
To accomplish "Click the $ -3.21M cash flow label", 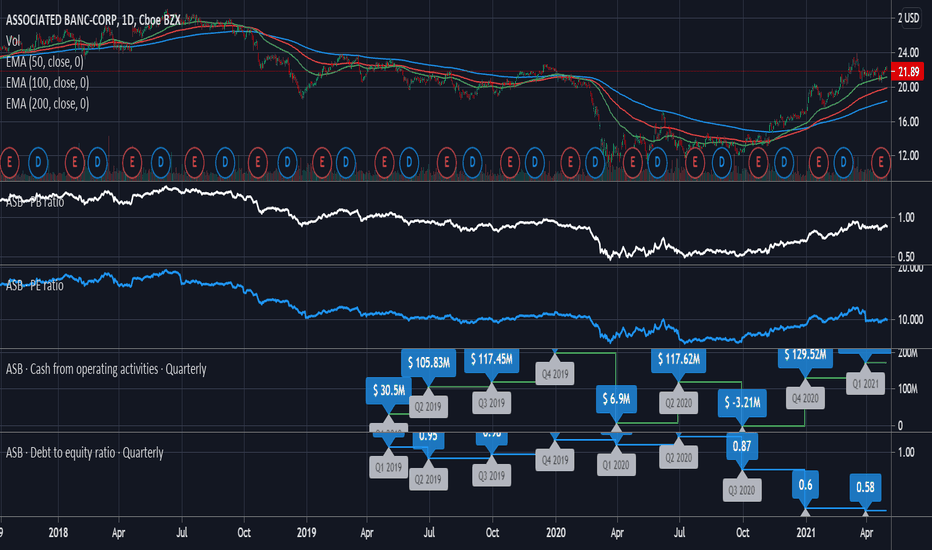I will click(x=742, y=403).
